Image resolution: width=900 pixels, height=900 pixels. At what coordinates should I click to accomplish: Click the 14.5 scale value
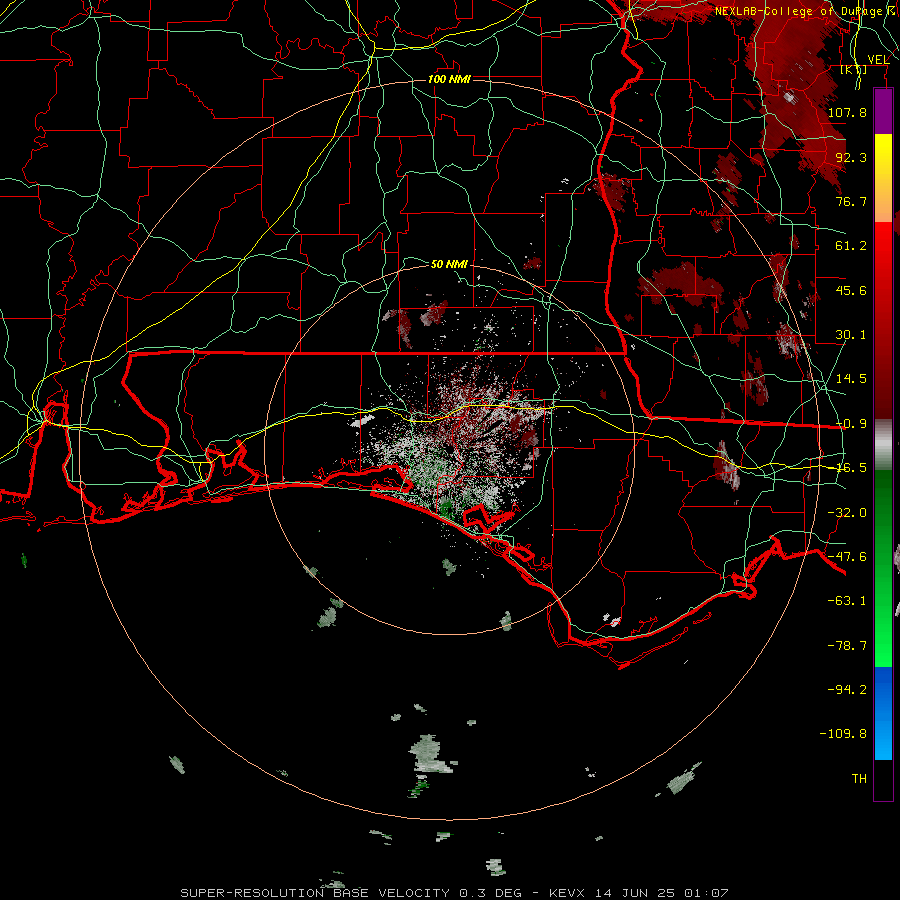pyautogui.click(x=851, y=379)
